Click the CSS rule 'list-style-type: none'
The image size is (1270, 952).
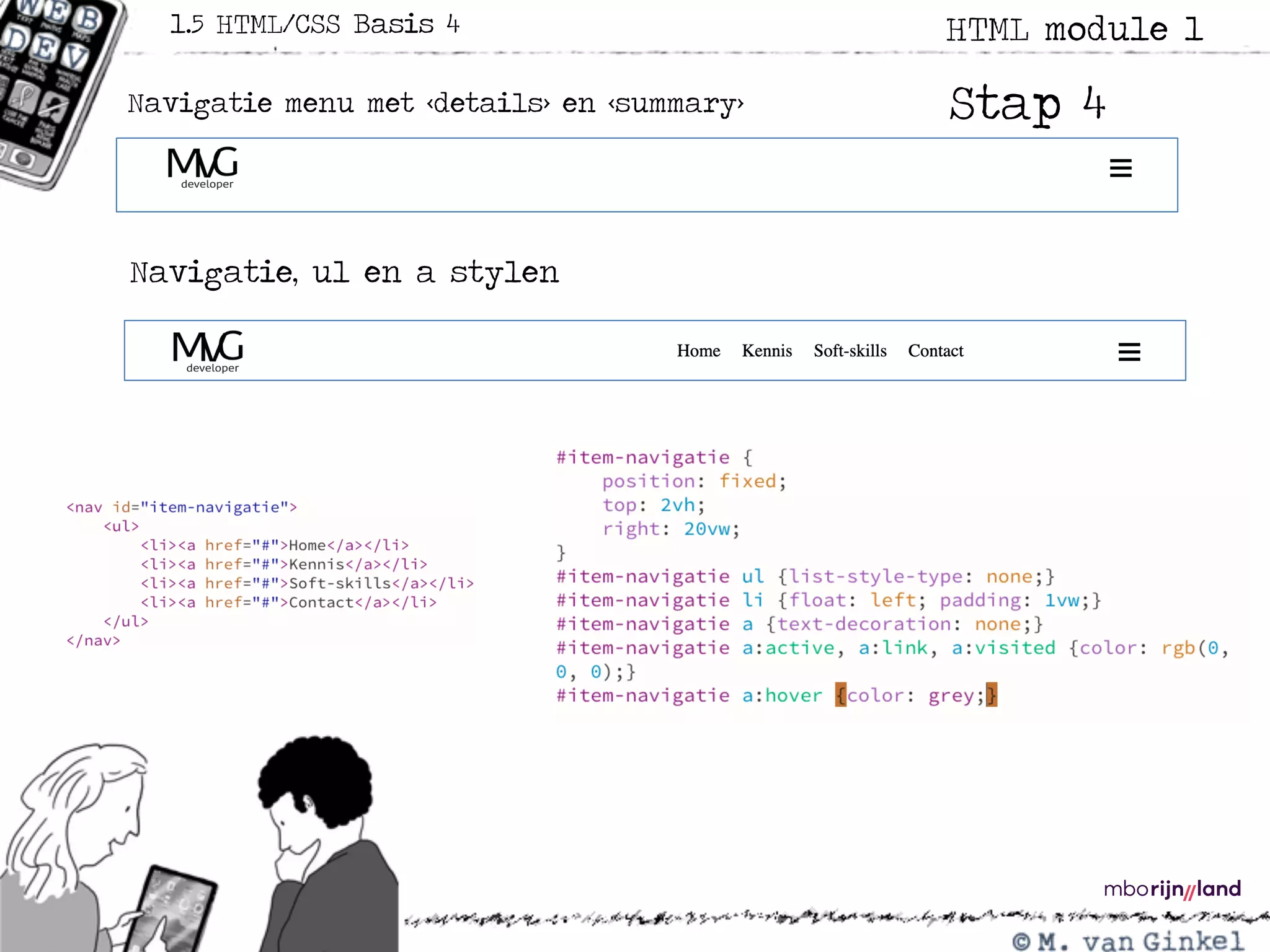pyautogui.click(x=916, y=576)
